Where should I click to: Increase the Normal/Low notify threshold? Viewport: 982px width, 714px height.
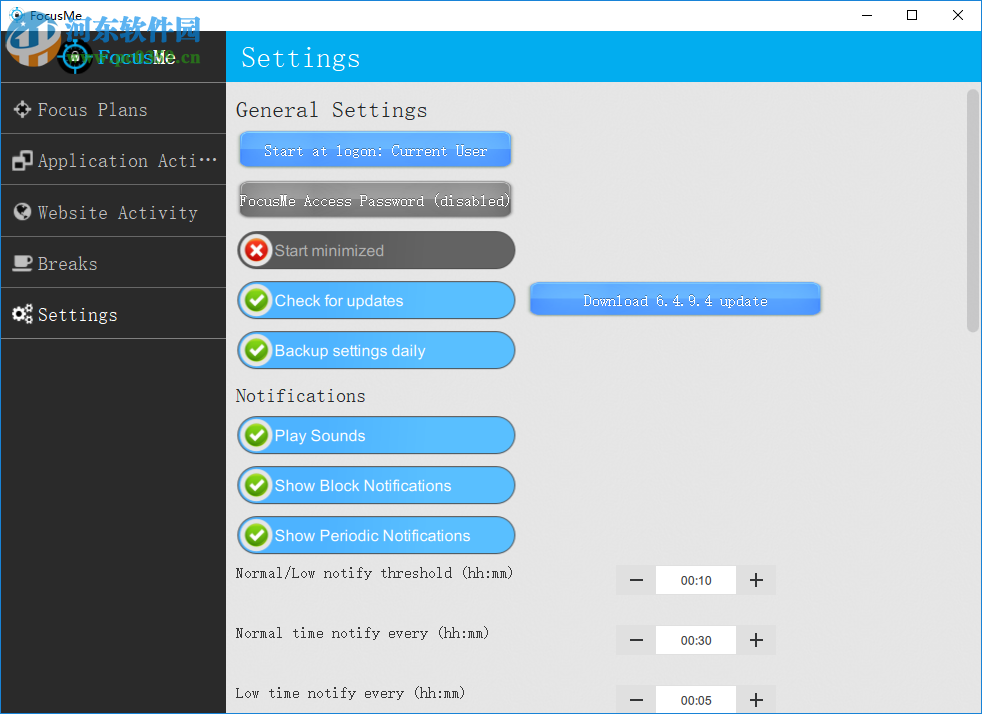point(756,580)
